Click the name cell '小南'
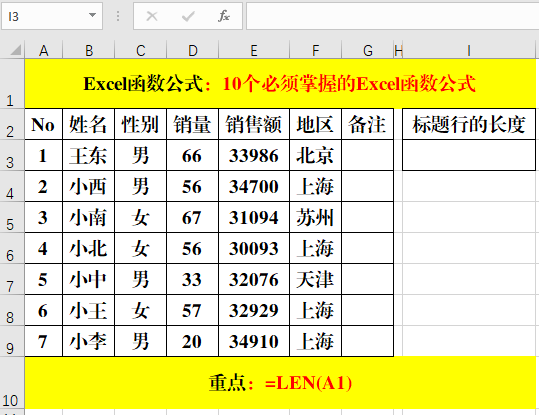Screen dimensions: 539x415 pos(89,217)
